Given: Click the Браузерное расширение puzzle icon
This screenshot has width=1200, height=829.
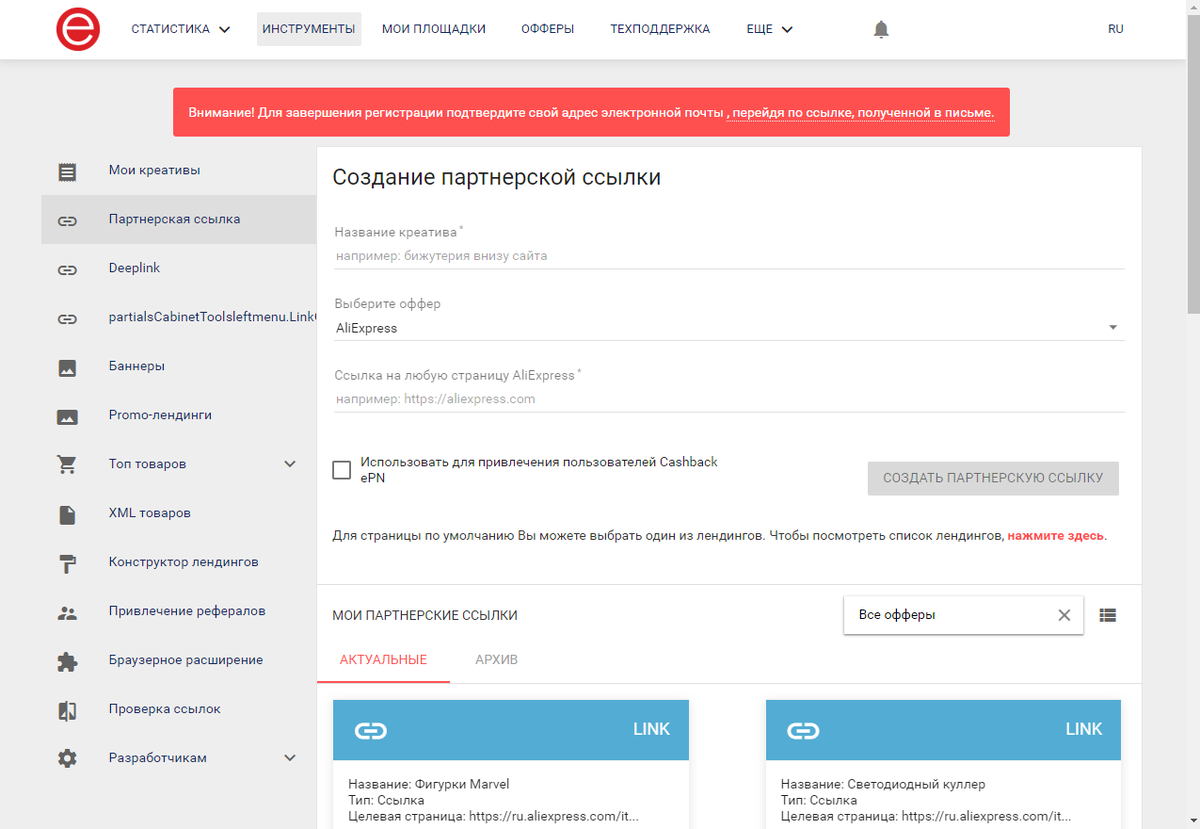Looking at the screenshot, I should click(x=67, y=661).
